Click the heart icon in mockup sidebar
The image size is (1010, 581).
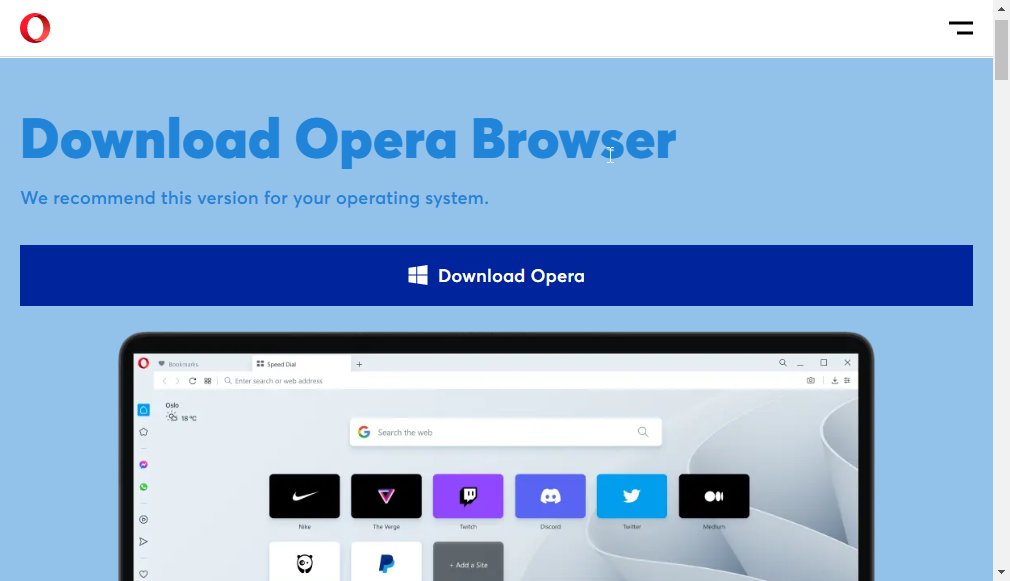pyautogui.click(x=144, y=574)
